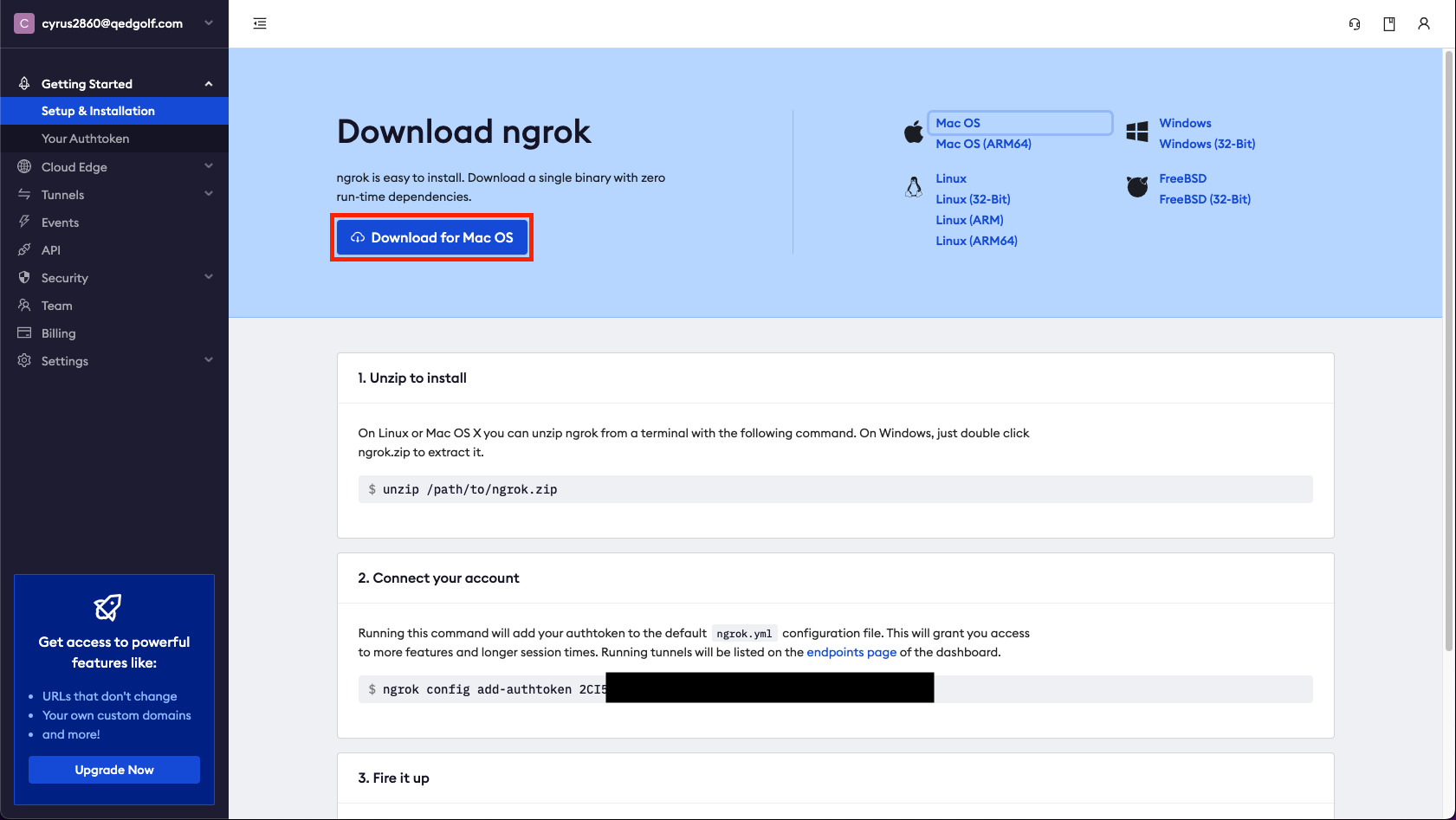Choose FreeBSD (32-Bit) download link
Viewport: 1456px width, 820px height.
point(1205,199)
